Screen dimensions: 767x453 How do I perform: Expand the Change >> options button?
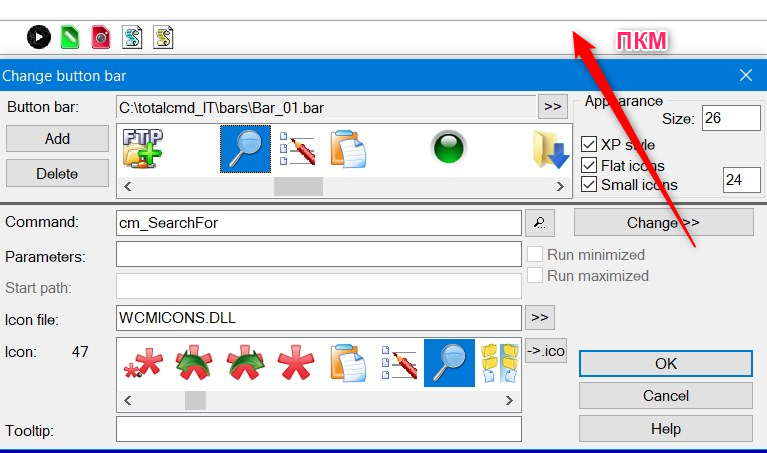pos(663,223)
